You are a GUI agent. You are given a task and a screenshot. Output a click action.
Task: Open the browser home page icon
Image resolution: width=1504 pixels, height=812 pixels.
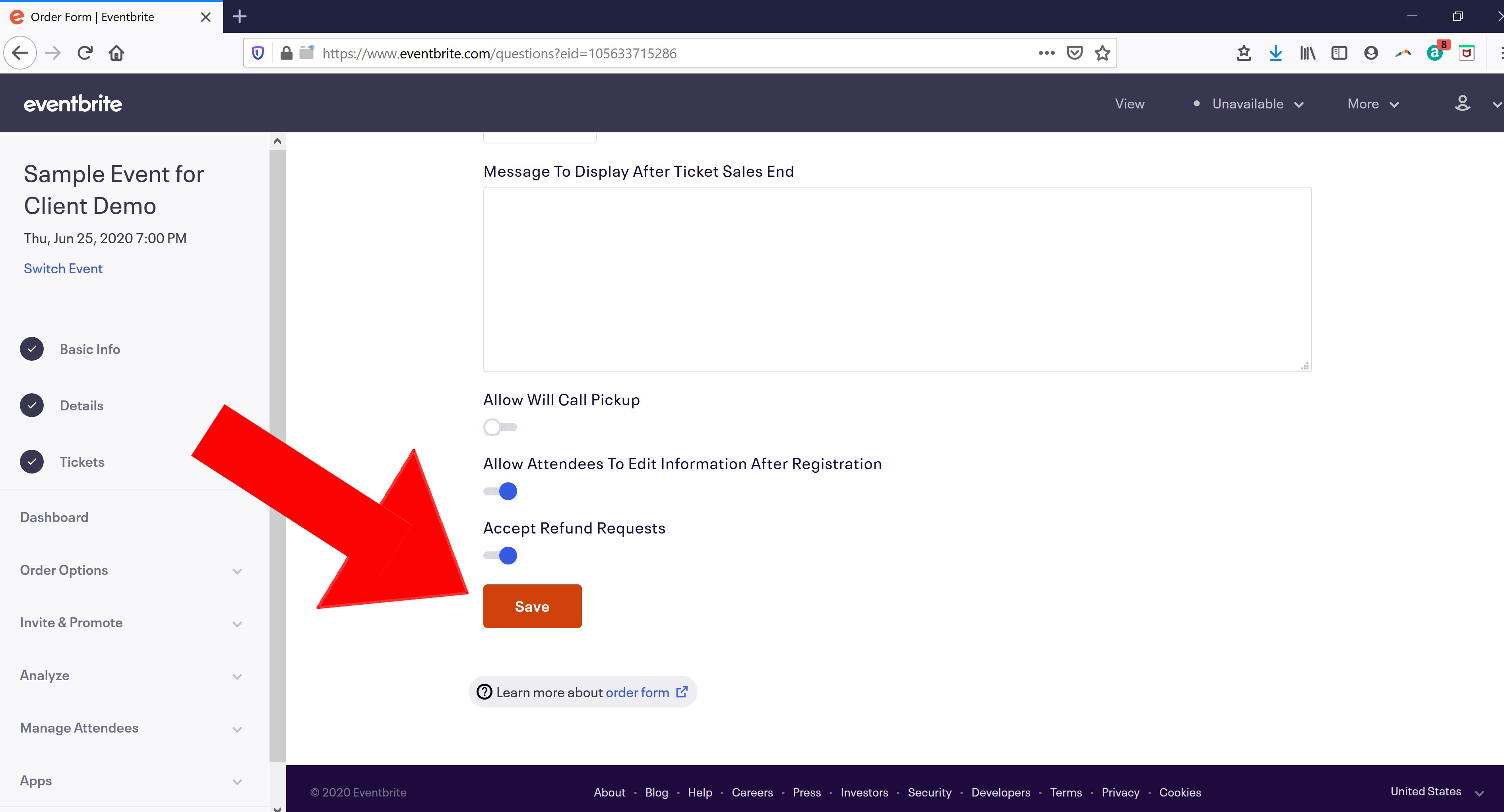click(117, 53)
